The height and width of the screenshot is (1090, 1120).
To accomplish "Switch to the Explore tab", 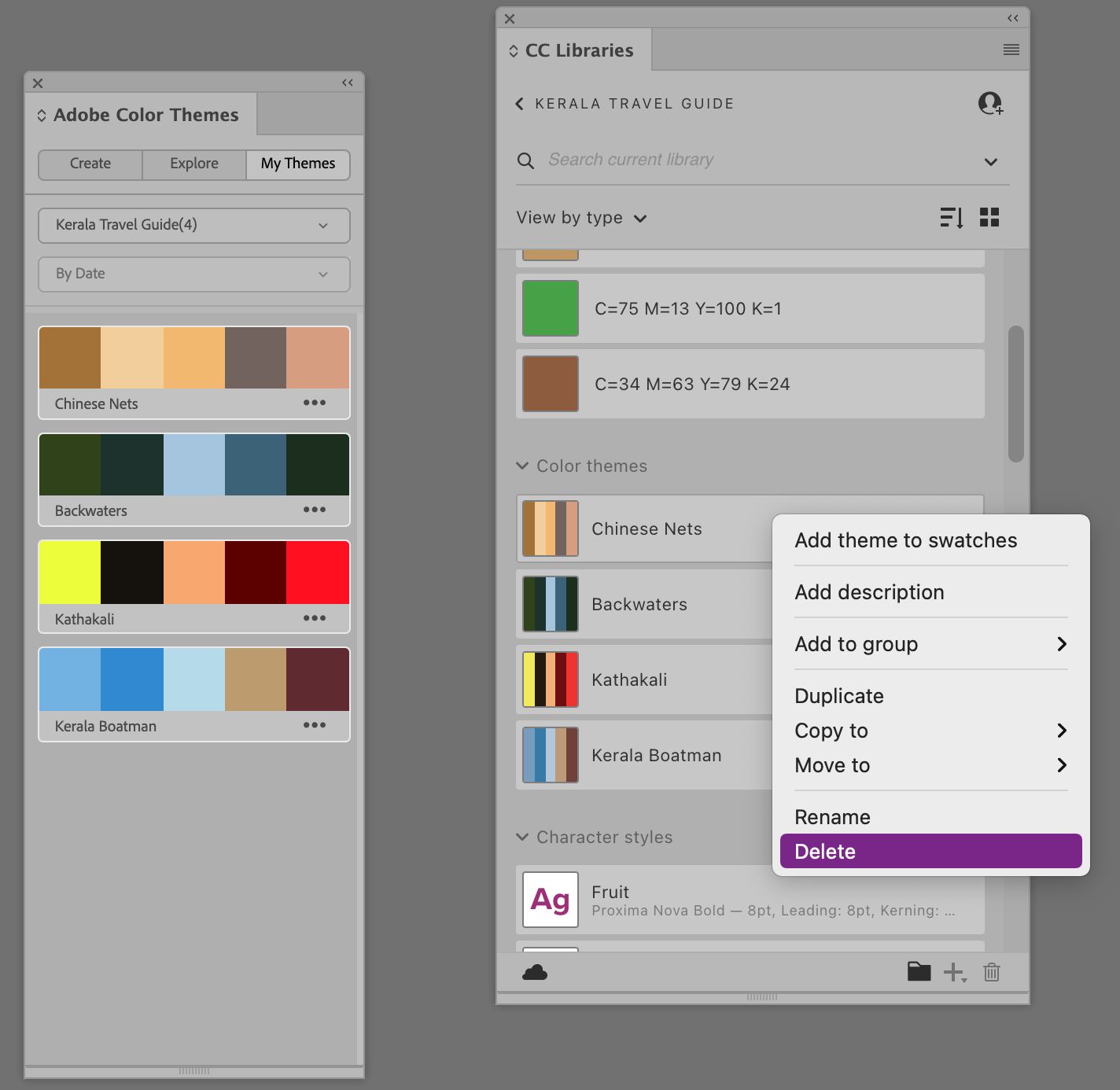I will click(194, 164).
